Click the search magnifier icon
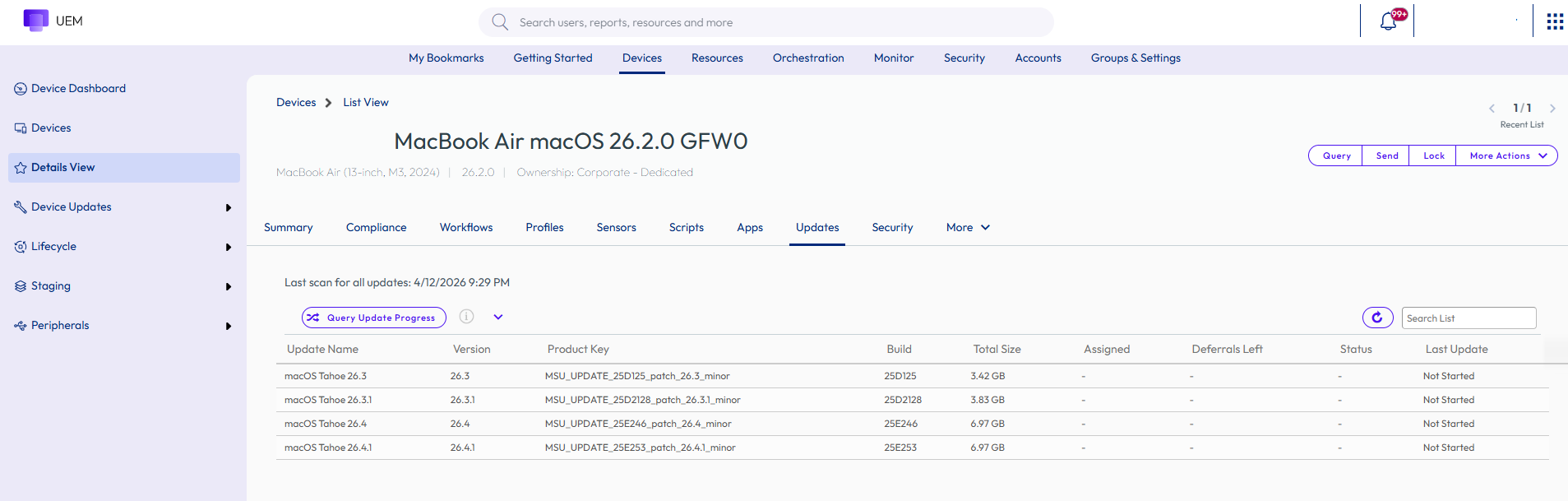The width and height of the screenshot is (1568, 501). click(x=500, y=22)
